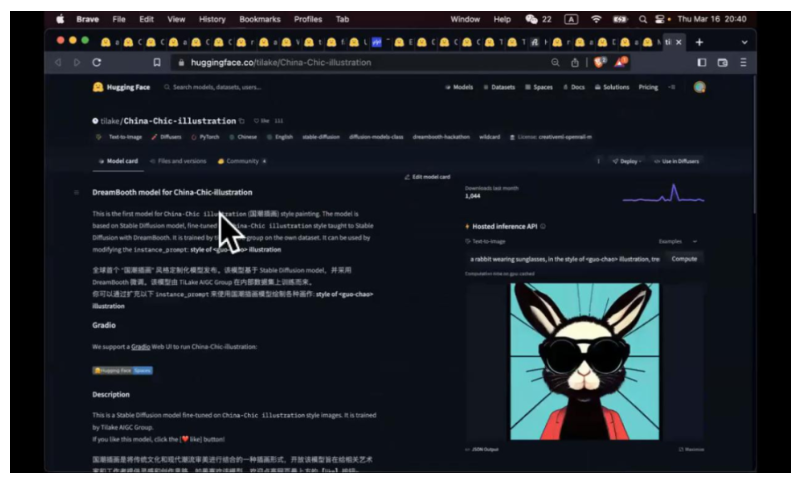Expand JSON Output below image
Image resolution: width=799 pixels, height=478 pixels.
482,449
